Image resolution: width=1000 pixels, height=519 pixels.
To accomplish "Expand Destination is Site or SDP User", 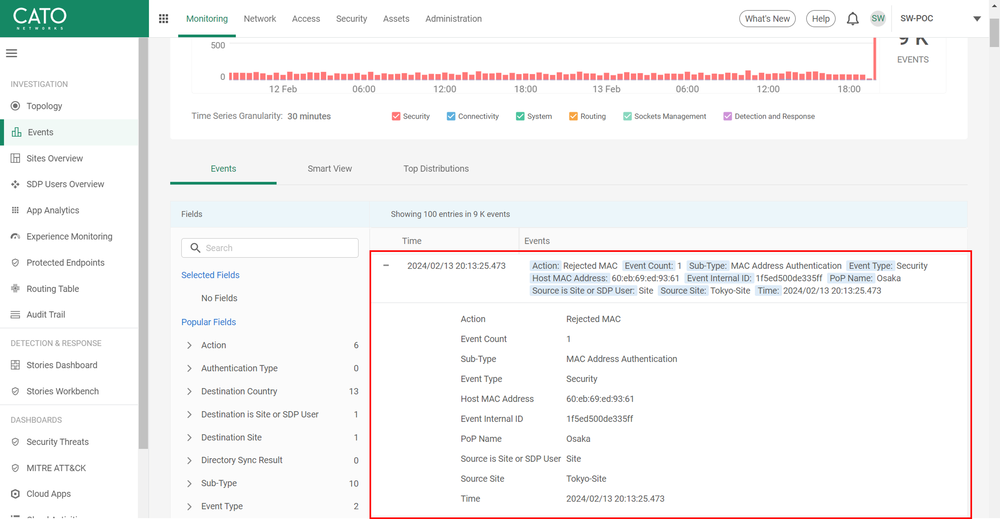I will (189, 414).
